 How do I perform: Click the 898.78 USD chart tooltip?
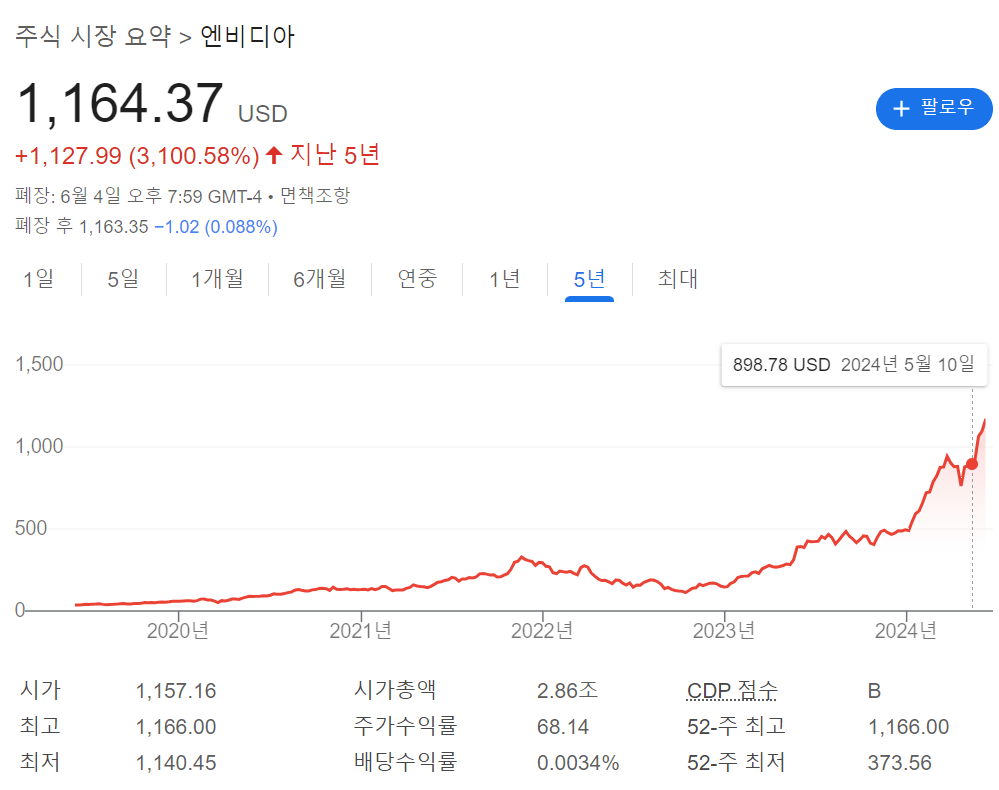pos(854,365)
